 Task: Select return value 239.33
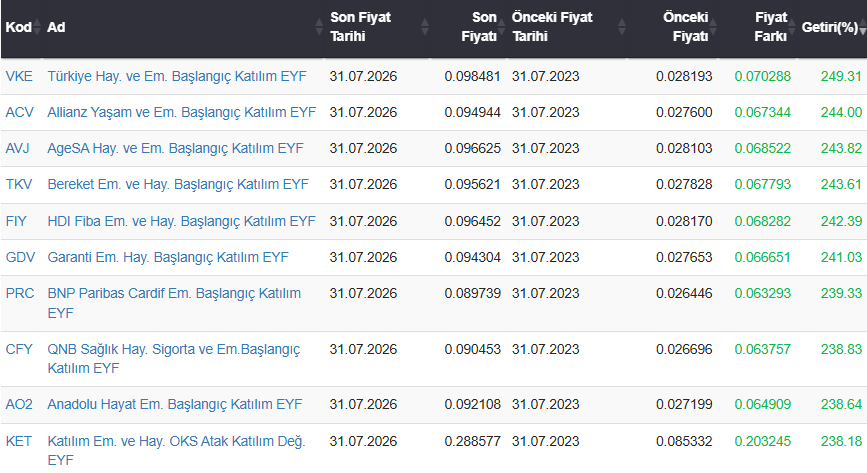tap(841, 293)
